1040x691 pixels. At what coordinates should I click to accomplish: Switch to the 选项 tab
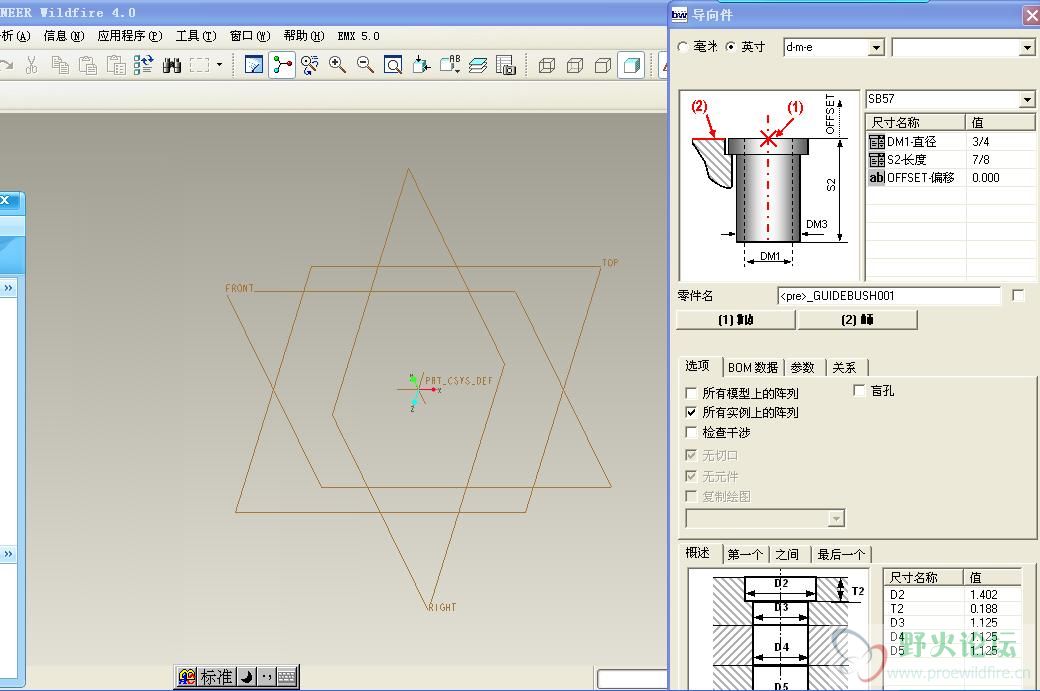coord(697,365)
